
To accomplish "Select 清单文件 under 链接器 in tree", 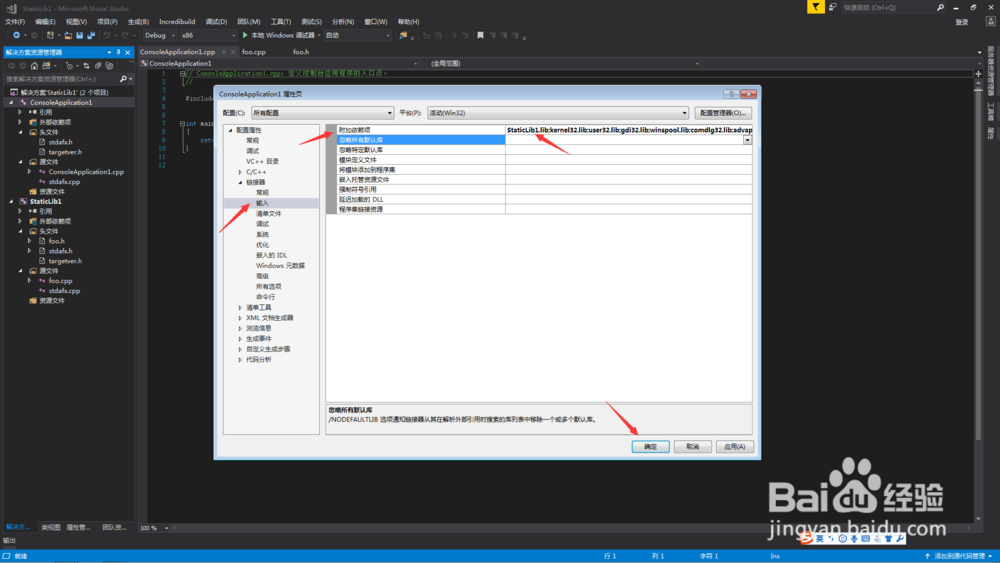I will click(x=268, y=214).
